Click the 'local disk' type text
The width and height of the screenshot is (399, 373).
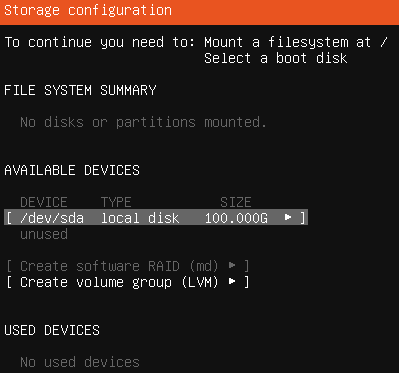click(140, 218)
